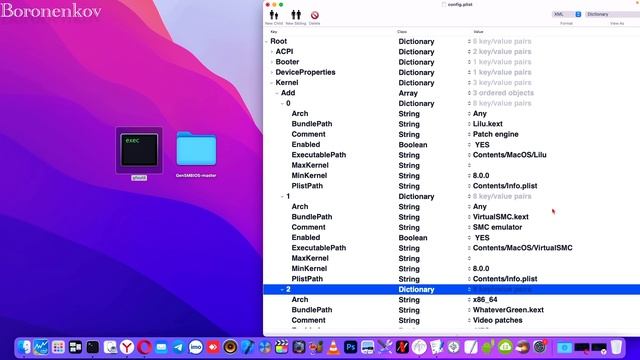Toggle Enabled YES value for VirtualSMC.kext
The image size is (640, 360).
[482, 238]
